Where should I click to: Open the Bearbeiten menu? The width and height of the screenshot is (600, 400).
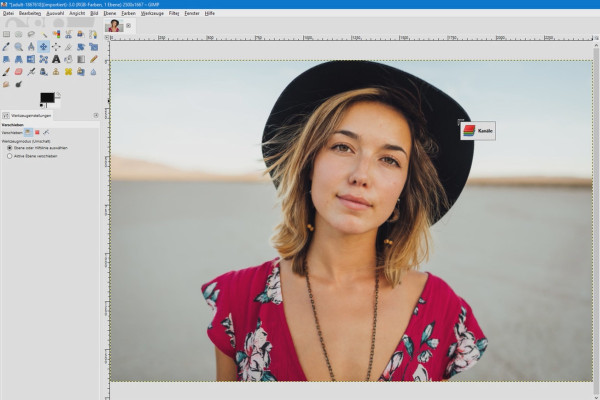click(30, 13)
